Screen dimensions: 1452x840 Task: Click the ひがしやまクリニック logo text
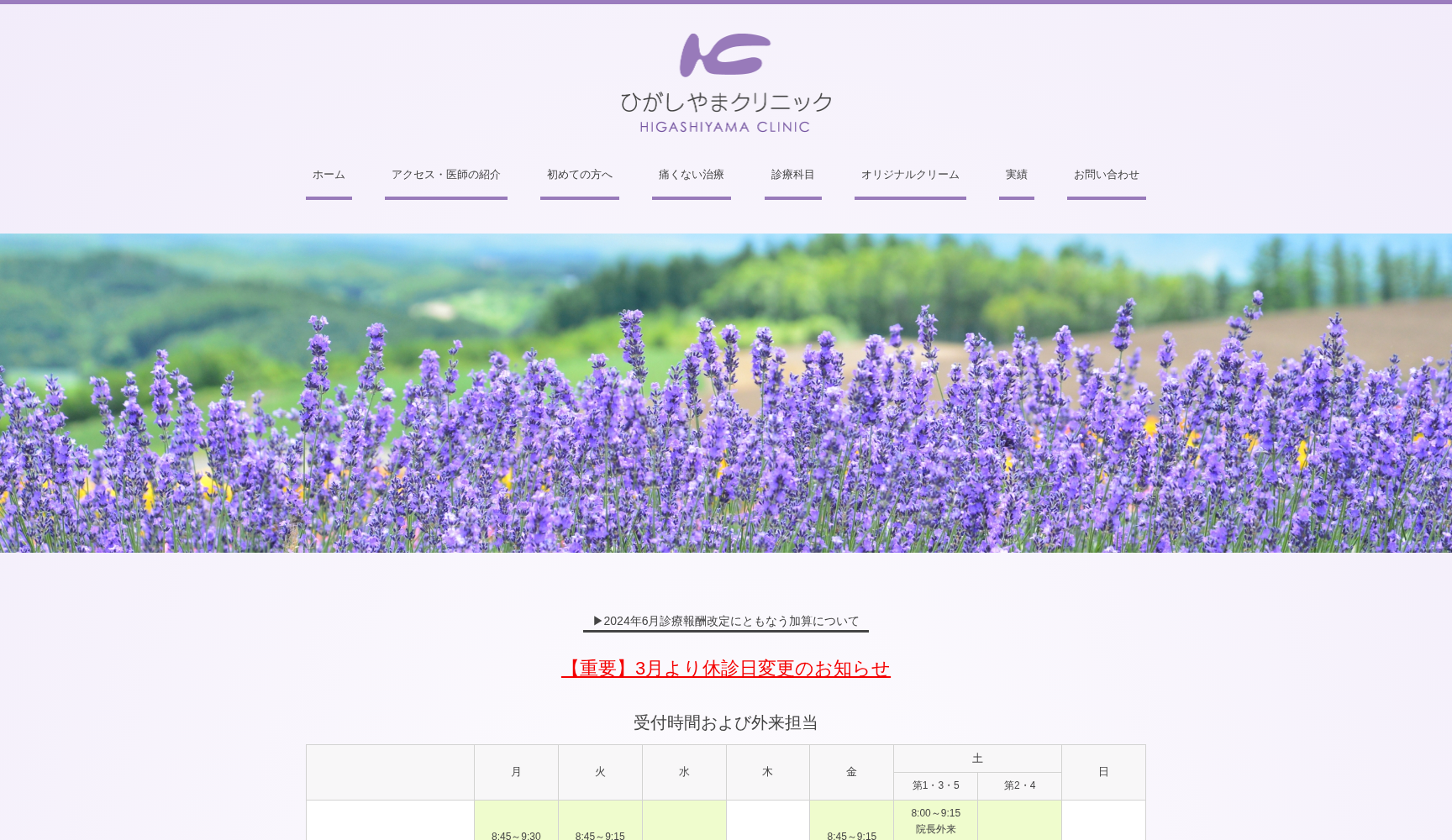pyautogui.click(x=726, y=102)
